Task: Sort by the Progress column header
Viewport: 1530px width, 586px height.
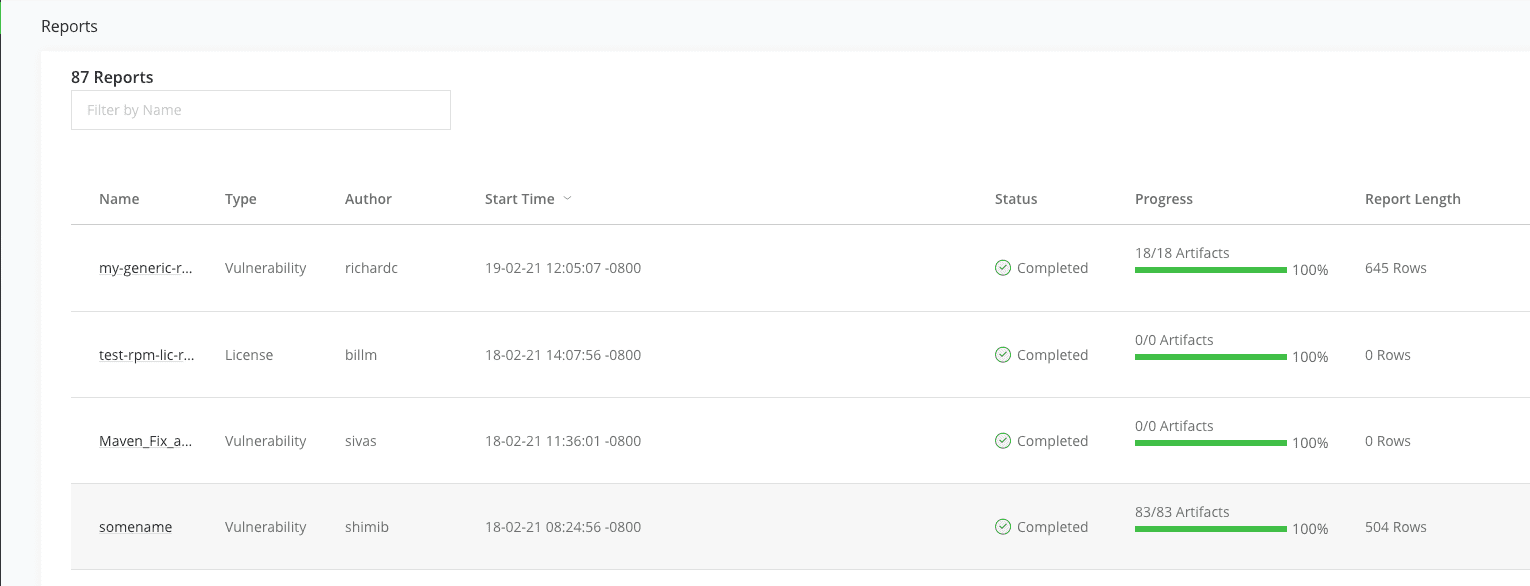Action: tap(1163, 199)
